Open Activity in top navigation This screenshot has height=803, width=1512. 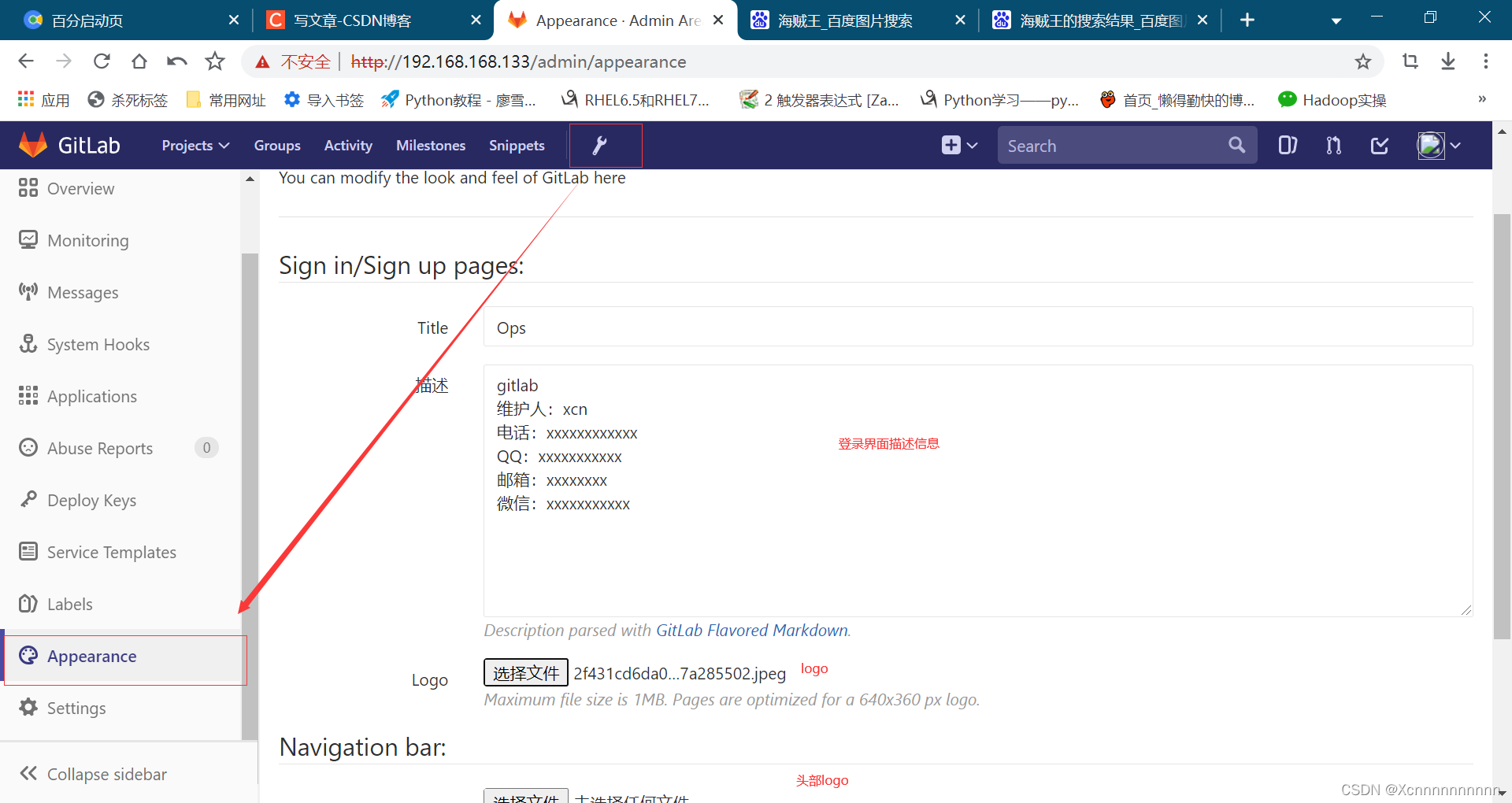point(348,146)
